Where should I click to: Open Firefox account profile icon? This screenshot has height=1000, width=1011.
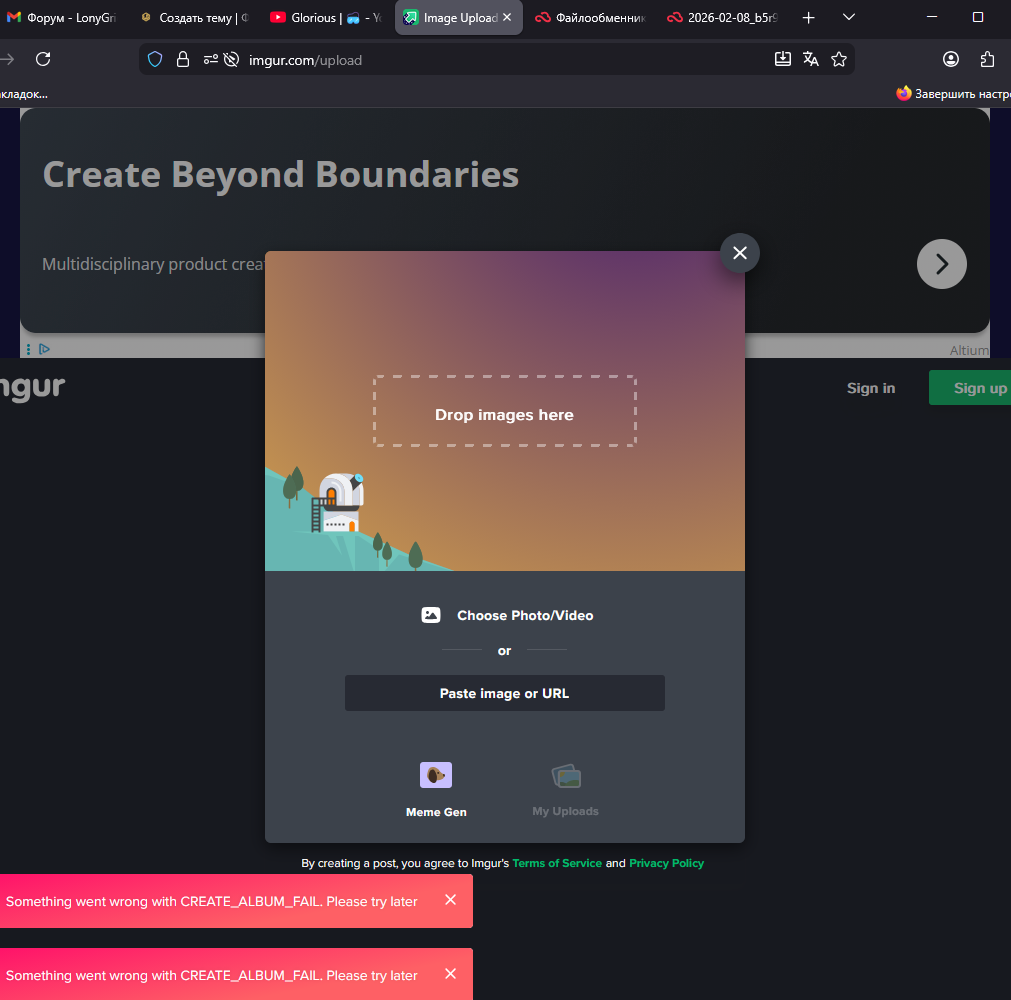[951, 59]
